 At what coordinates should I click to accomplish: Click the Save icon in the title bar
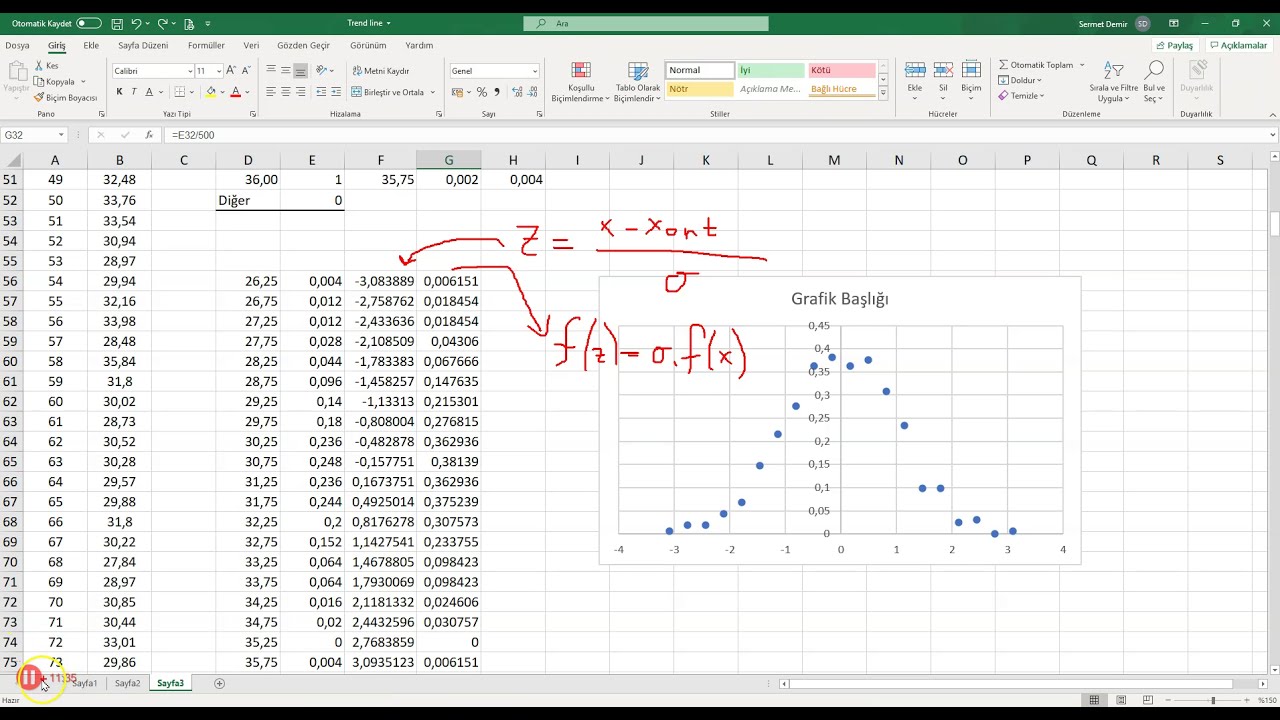(x=117, y=23)
